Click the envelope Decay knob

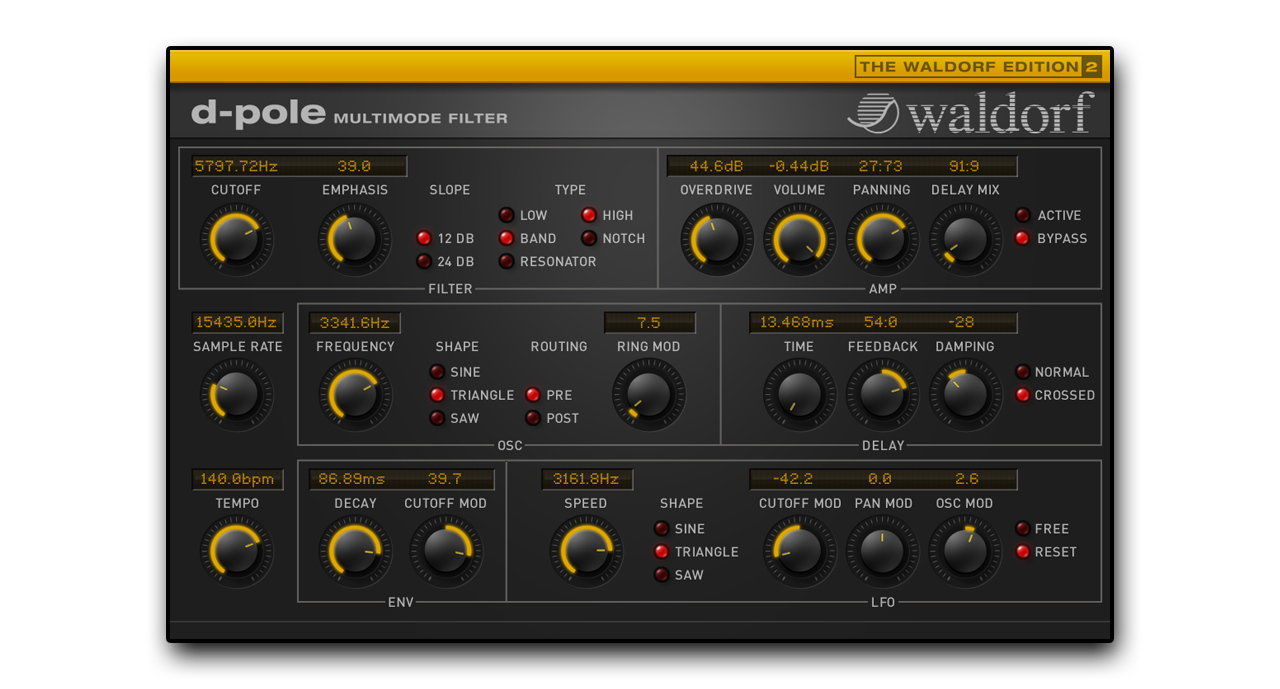pyautogui.click(x=355, y=552)
